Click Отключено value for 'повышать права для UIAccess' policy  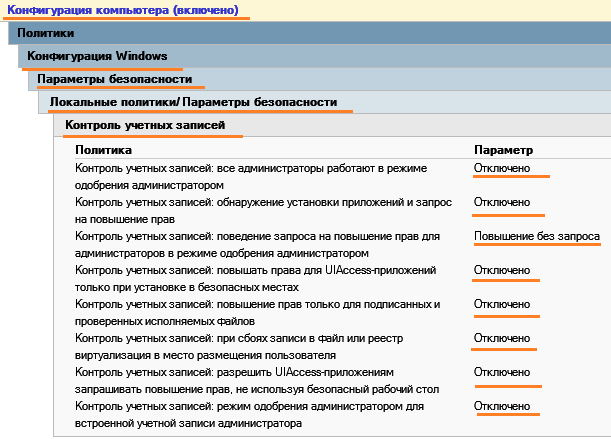(x=502, y=270)
